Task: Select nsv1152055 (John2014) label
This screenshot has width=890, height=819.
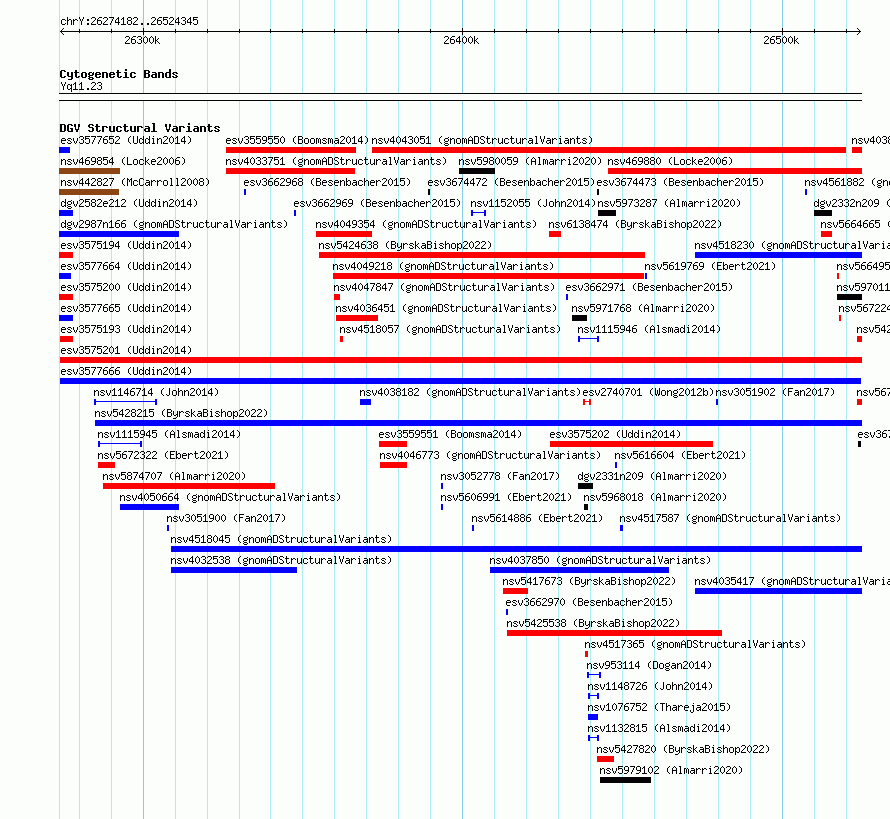Action: click(x=532, y=203)
